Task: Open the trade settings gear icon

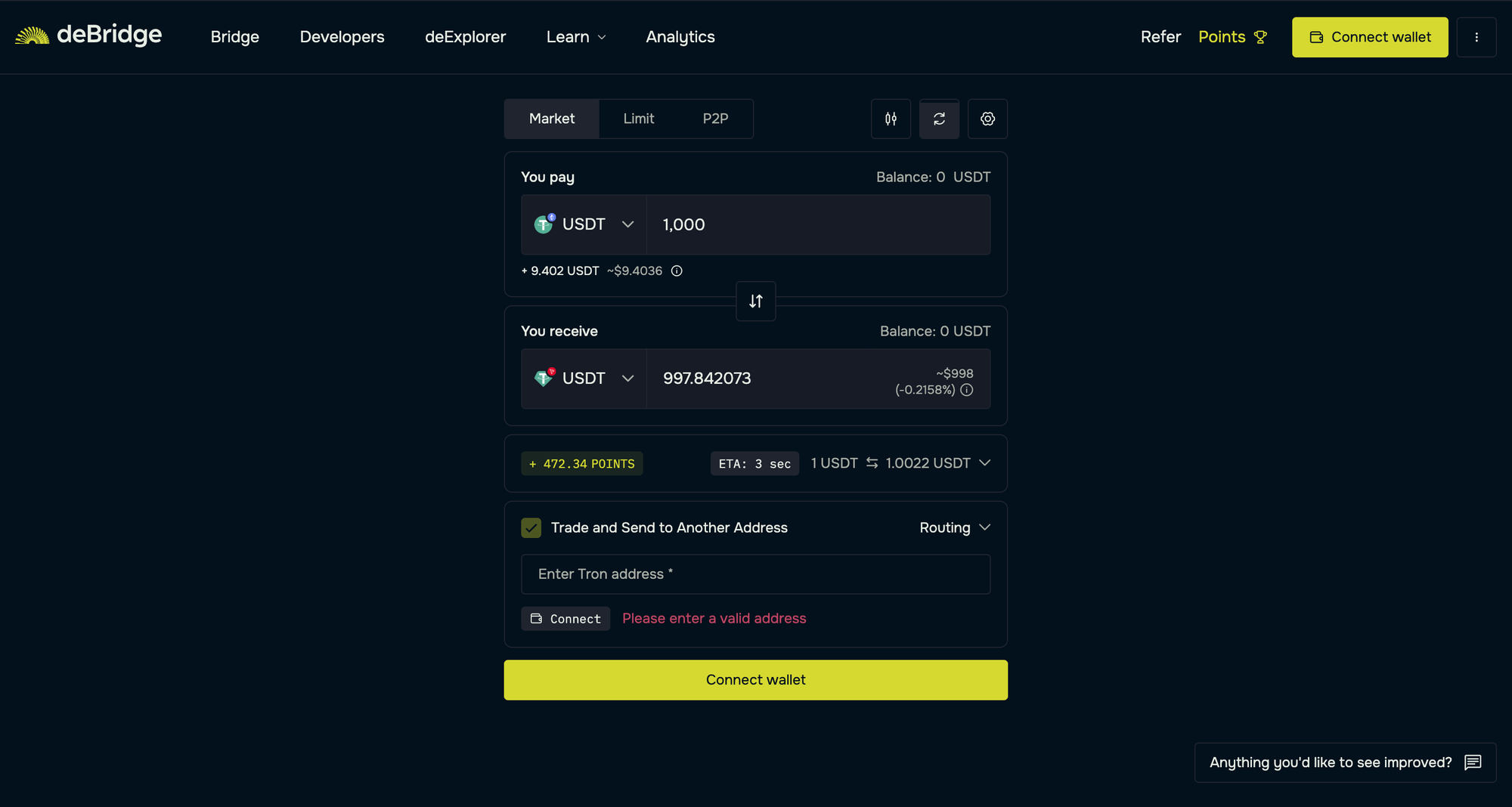Action: tap(987, 119)
